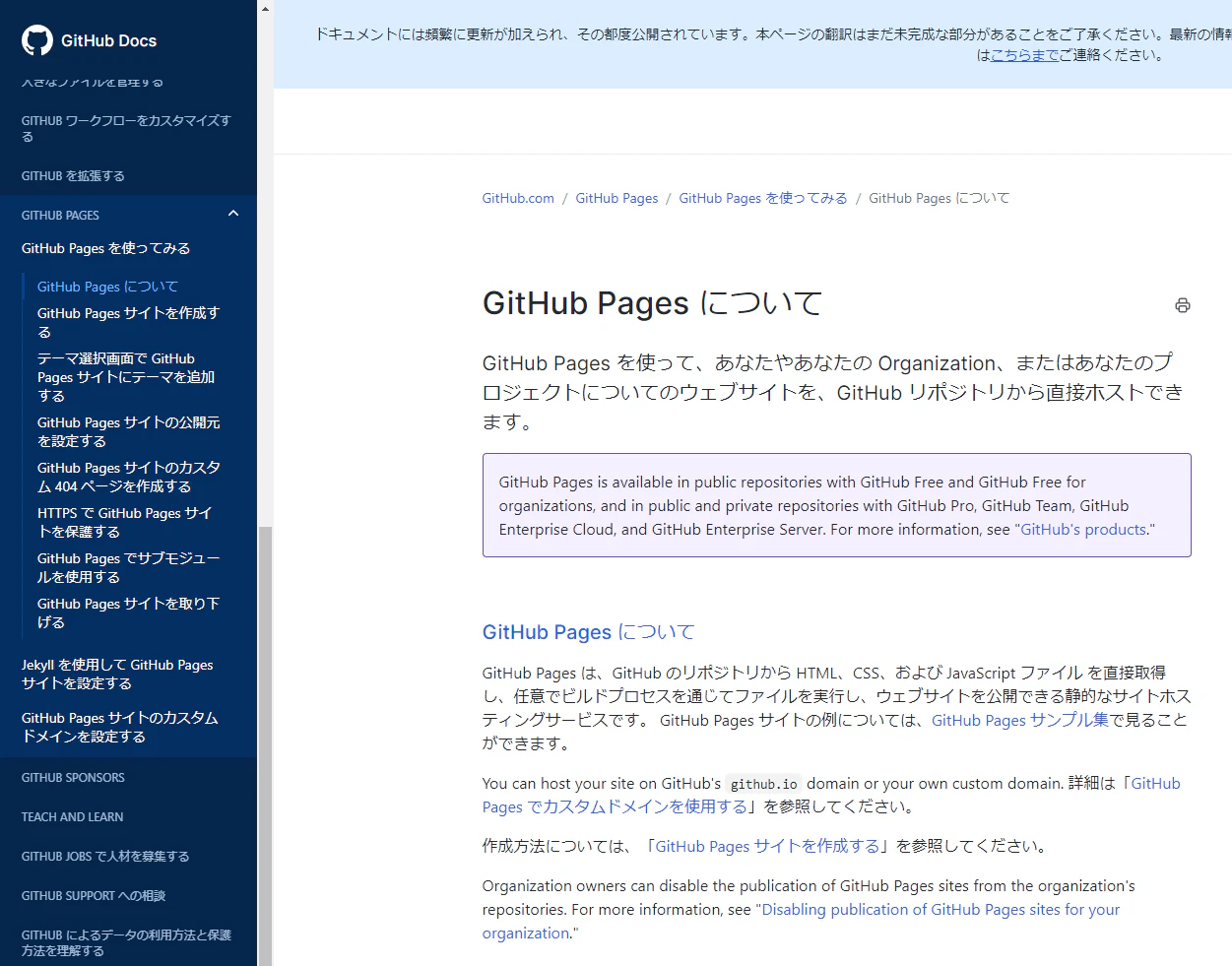Screen dimensions: 1232x966
Task: Click 'GitHub Pages について' current breadcrumb
Action: point(939,198)
